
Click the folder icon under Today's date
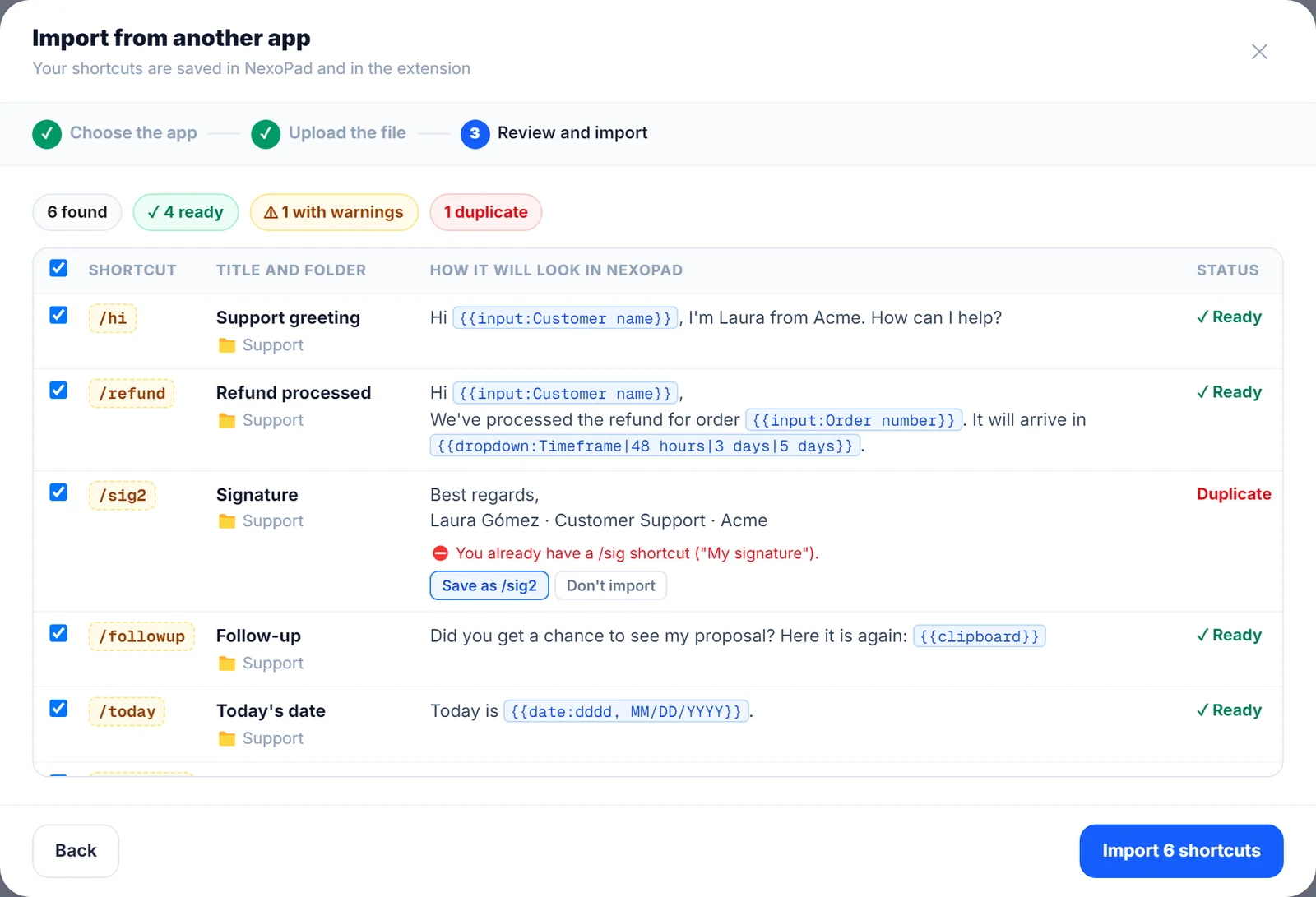(227, 739)
